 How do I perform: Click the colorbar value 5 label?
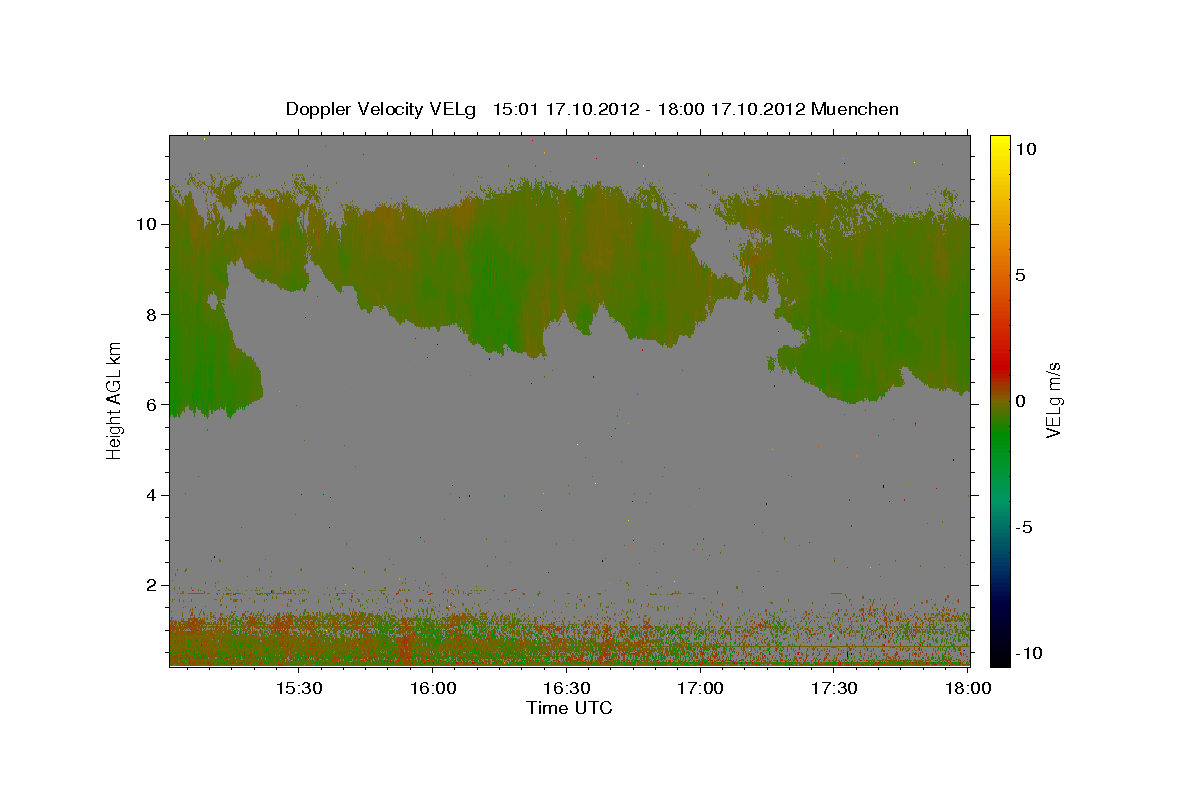1020,275
